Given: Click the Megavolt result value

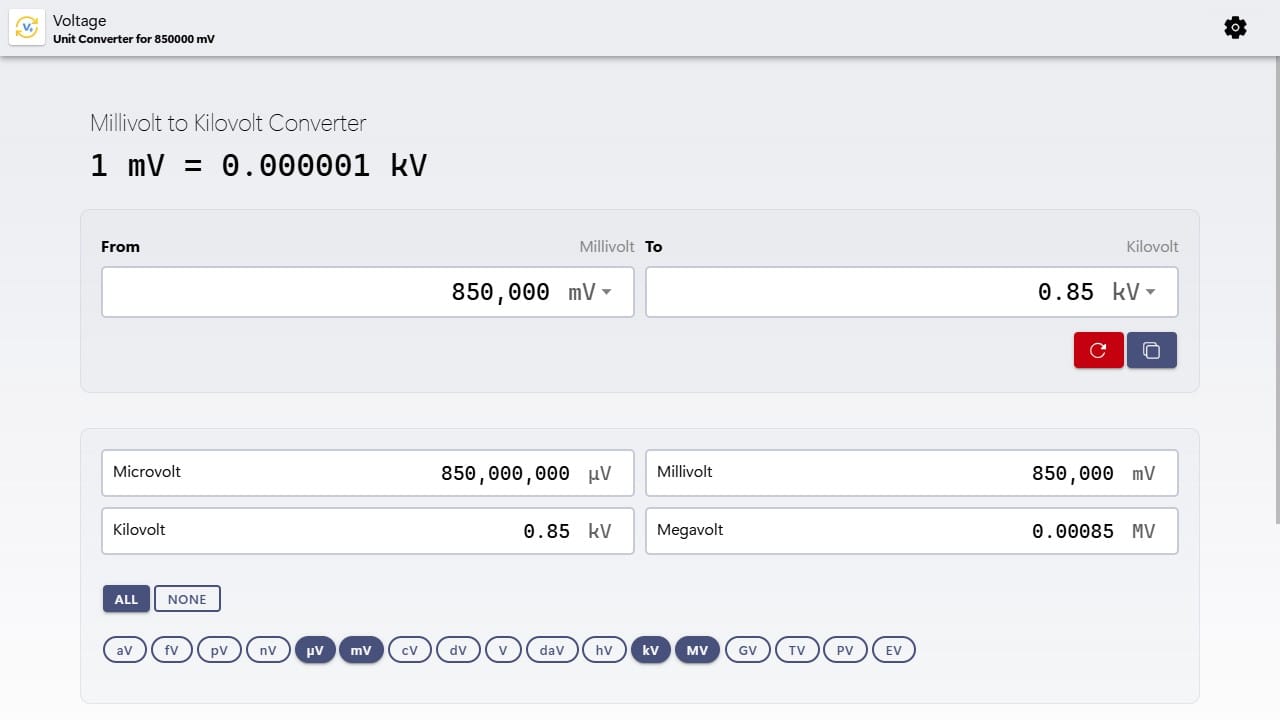Looking at the screenshot, I should [x=1073, y=531].
